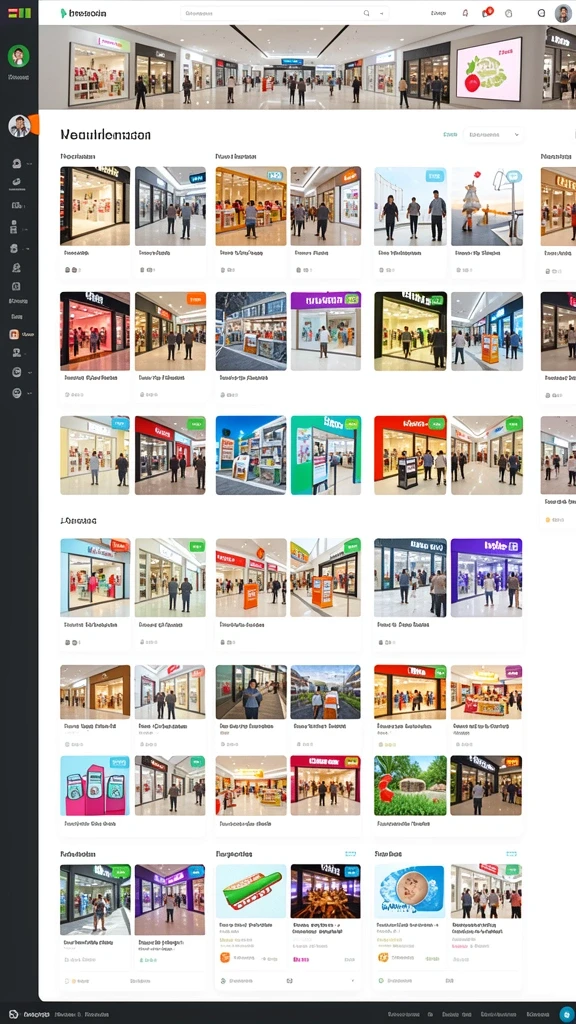576x1024 pixels.
Task: Open the sort dropdown beside the page heading
Action: (x=493, y=135)
